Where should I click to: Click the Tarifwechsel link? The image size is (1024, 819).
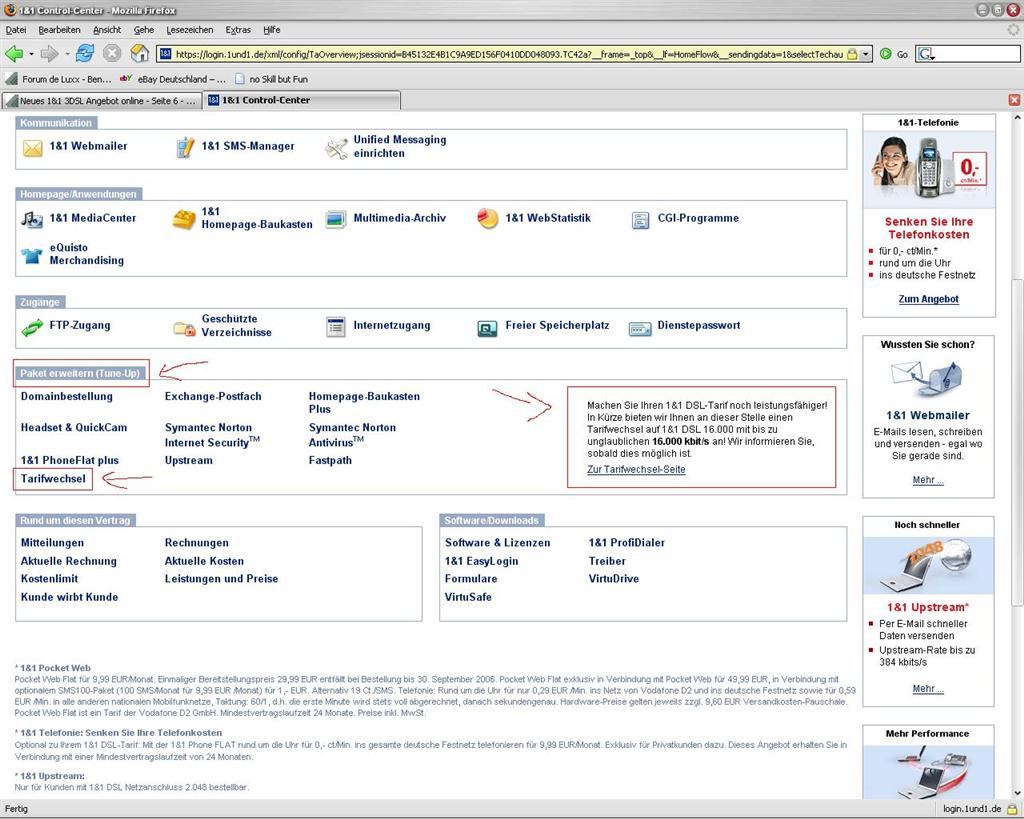(53, 479)
